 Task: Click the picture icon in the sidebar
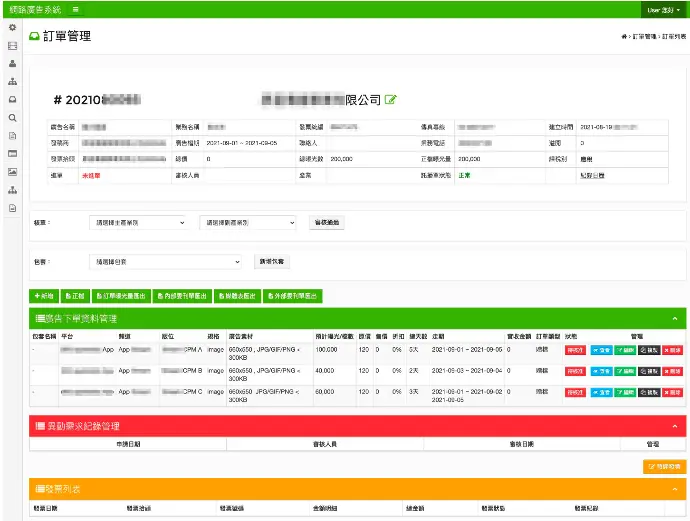click(x=12, y=171)
